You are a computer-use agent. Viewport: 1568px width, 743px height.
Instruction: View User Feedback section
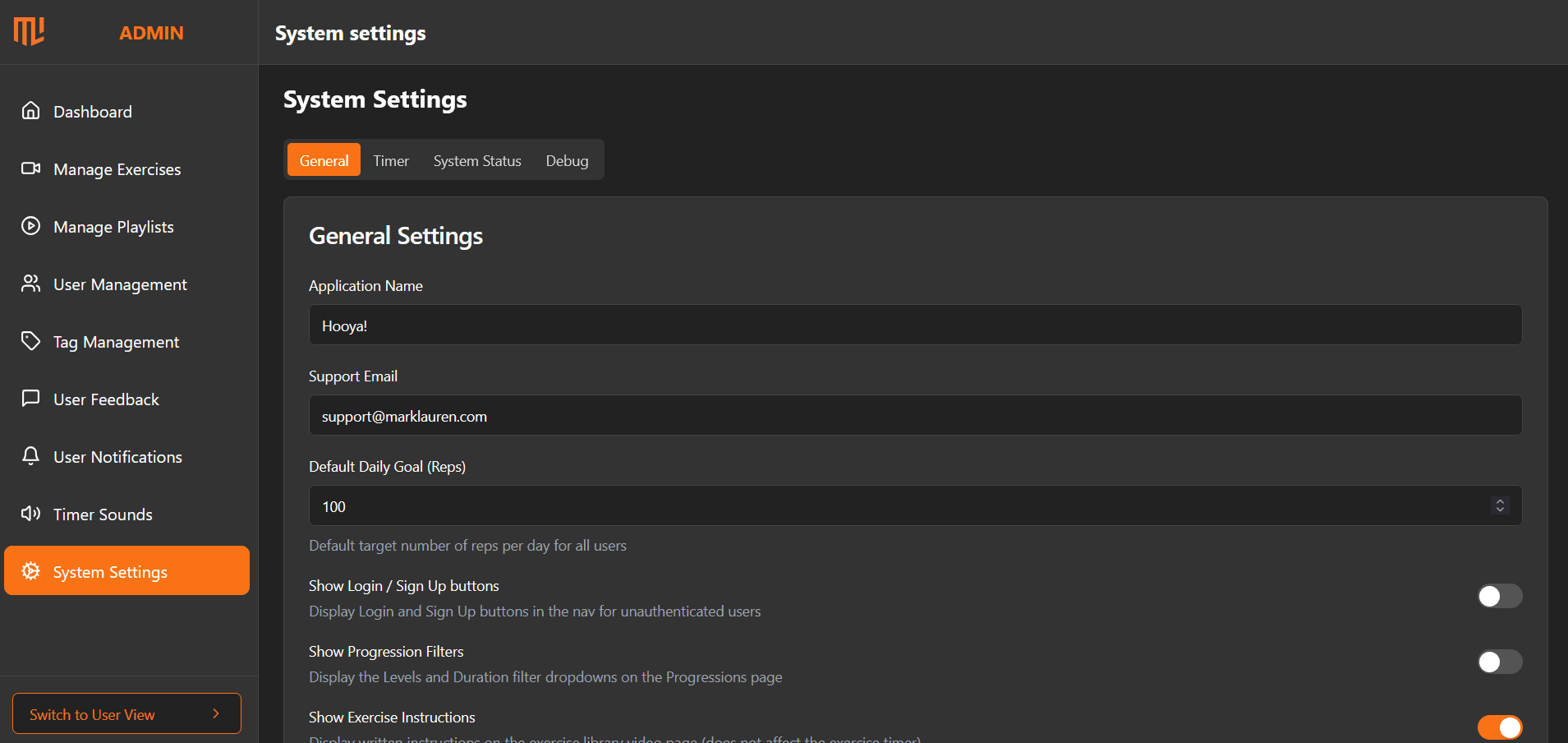click(x=126, y=399)
